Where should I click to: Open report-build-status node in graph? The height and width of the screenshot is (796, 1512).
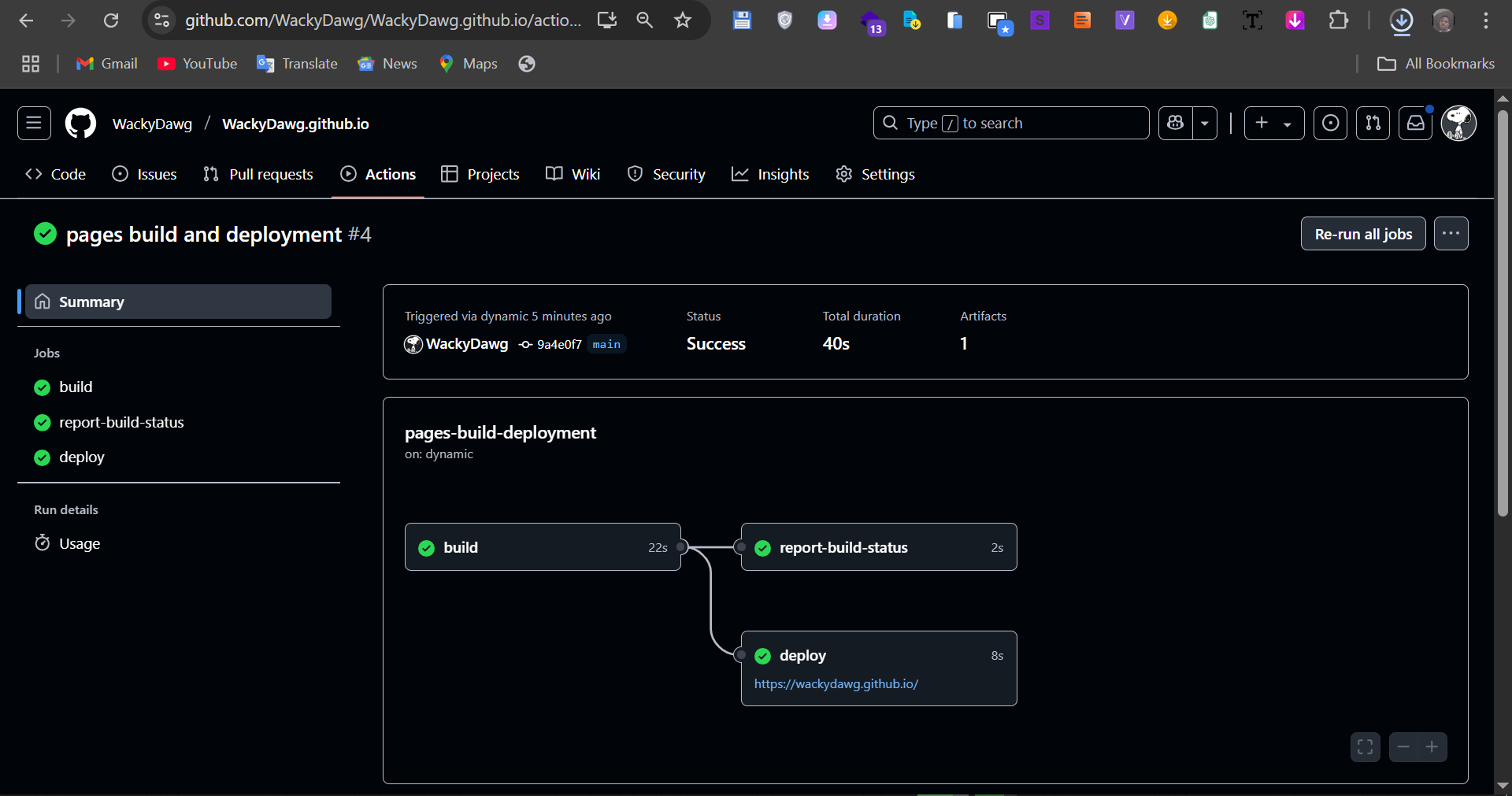pyautogui.click(x=879, y=547)
